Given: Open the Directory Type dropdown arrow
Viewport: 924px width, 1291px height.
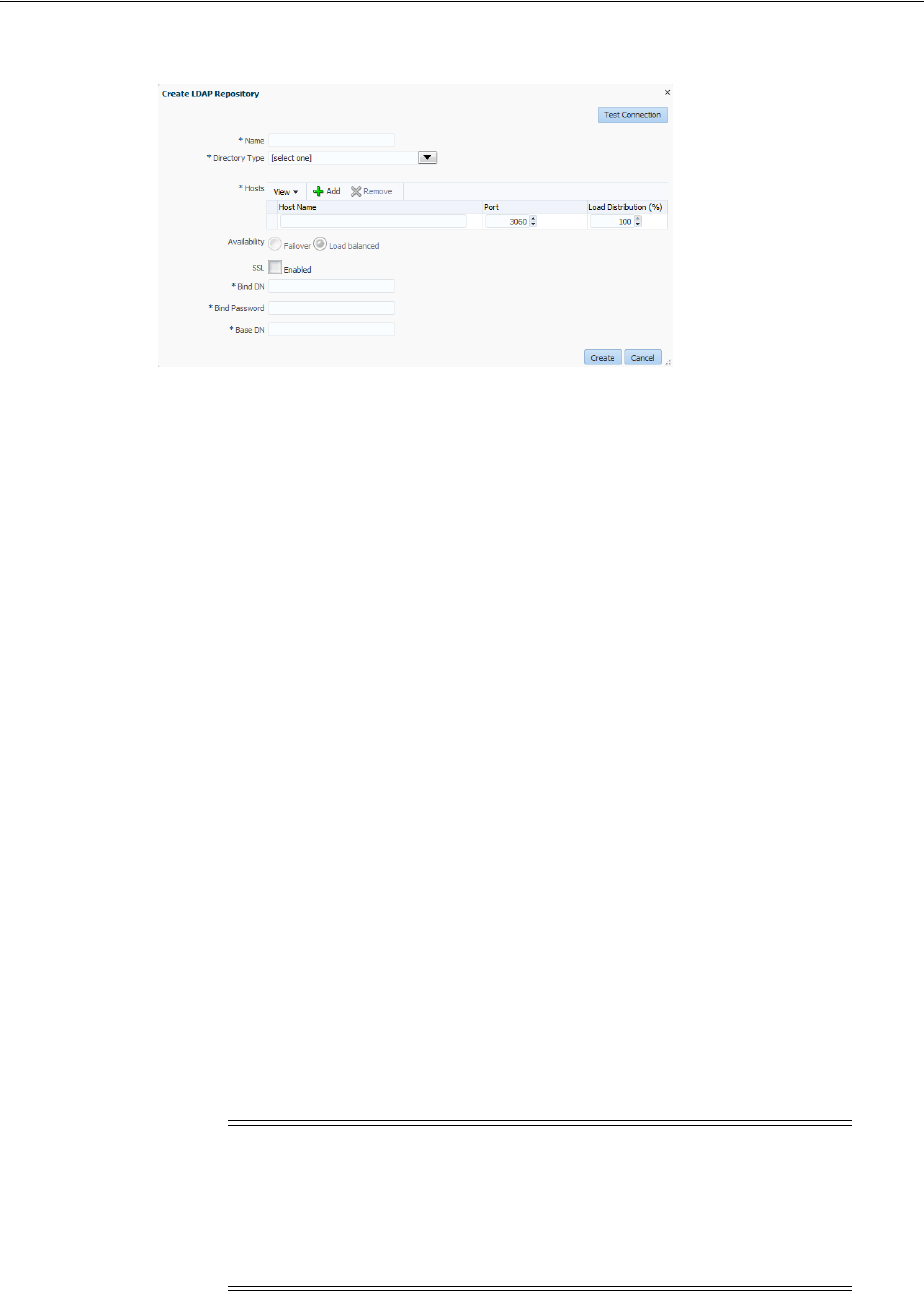Looking at the screenshot, I should (428, 157).
